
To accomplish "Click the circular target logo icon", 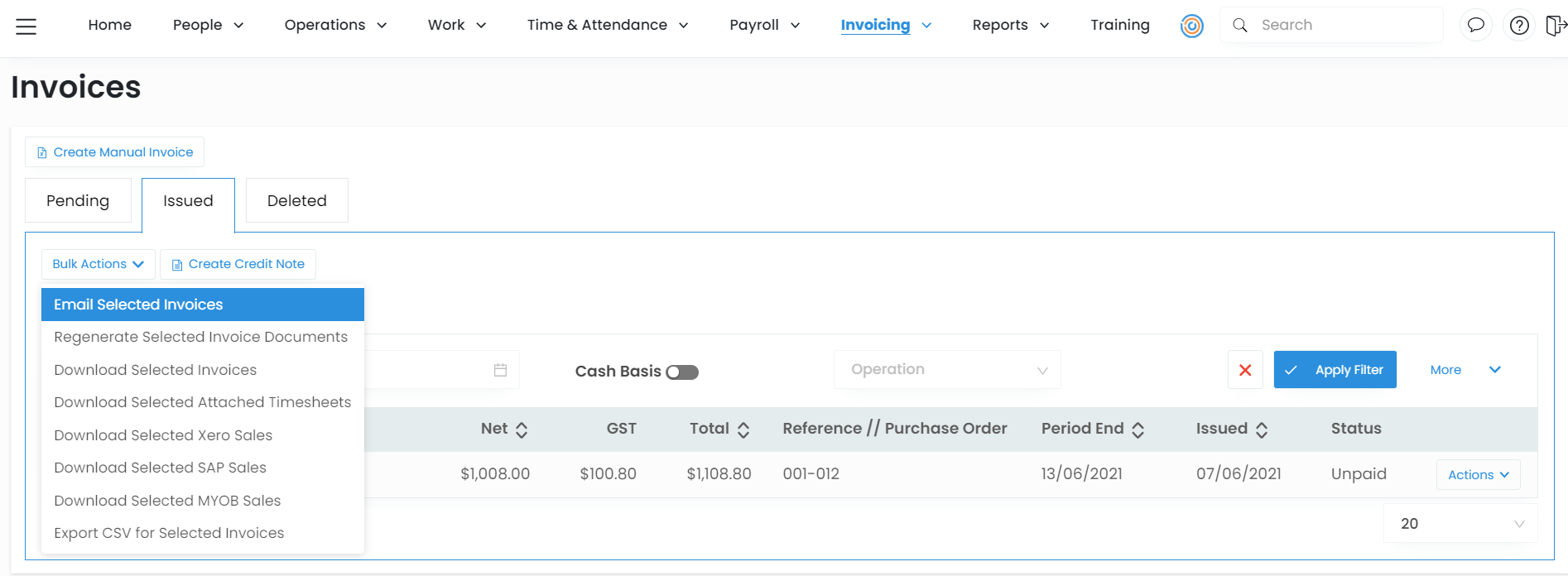I will [x=1191, y=26].
